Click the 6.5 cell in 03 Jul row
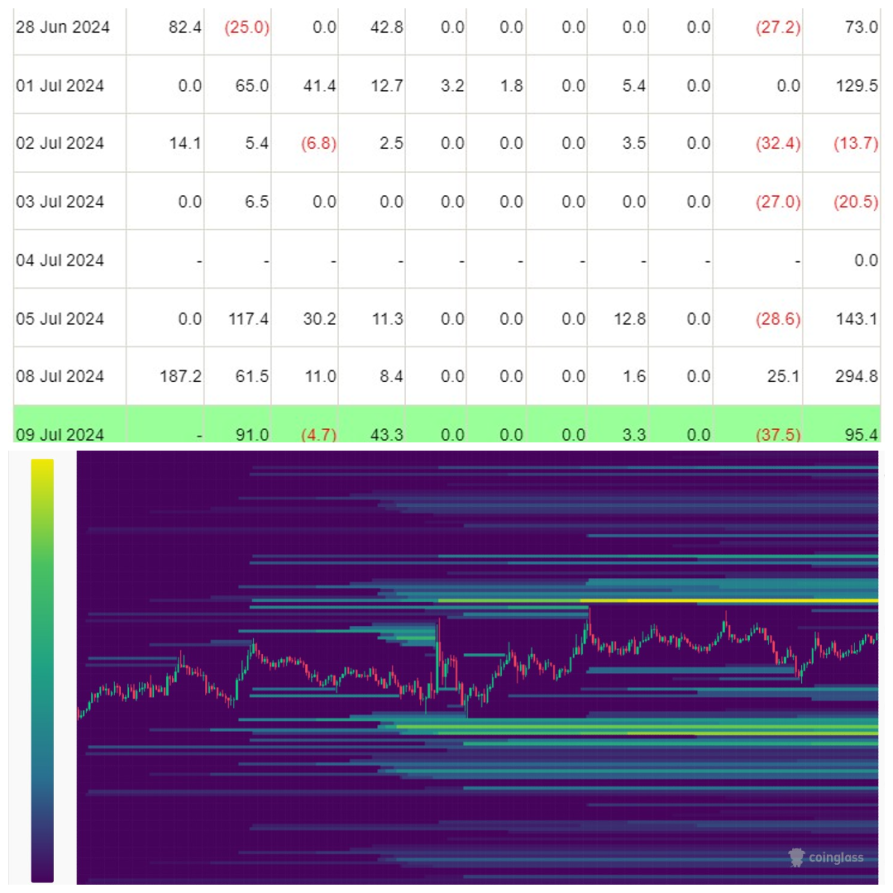 click(257, 202)
